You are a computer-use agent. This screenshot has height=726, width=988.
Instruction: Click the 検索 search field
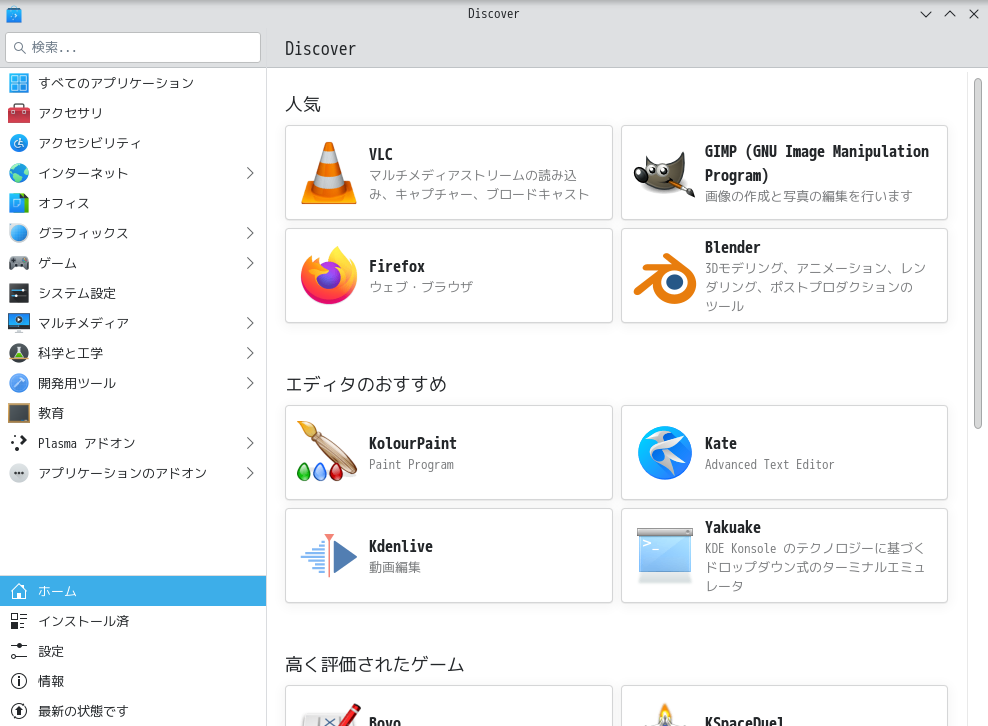(x=133, y=47)
